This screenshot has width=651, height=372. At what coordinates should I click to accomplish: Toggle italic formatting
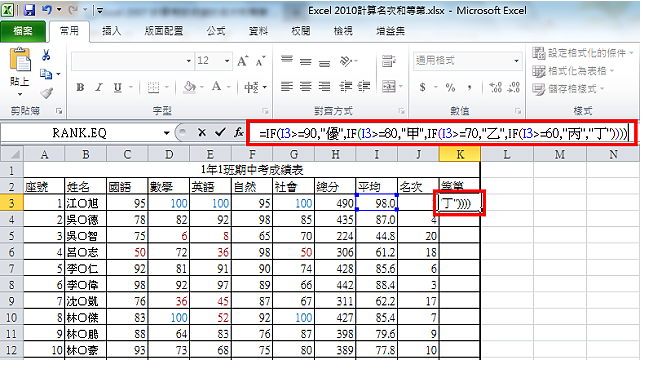coord(99,87)
